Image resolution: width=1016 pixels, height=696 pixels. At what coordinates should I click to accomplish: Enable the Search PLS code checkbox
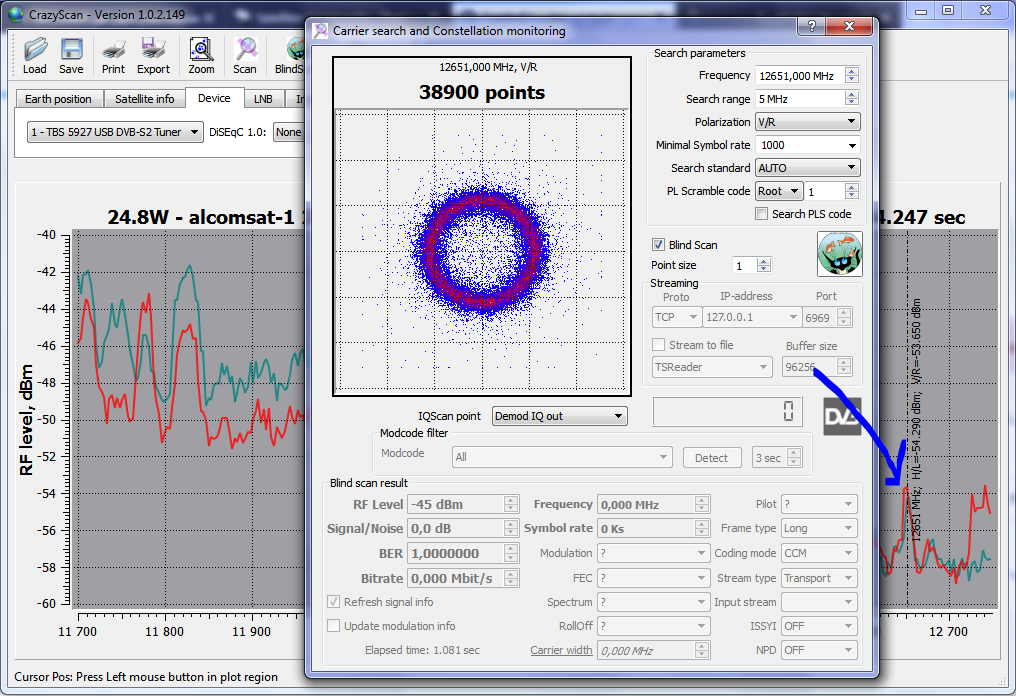[x=762, y=214]
